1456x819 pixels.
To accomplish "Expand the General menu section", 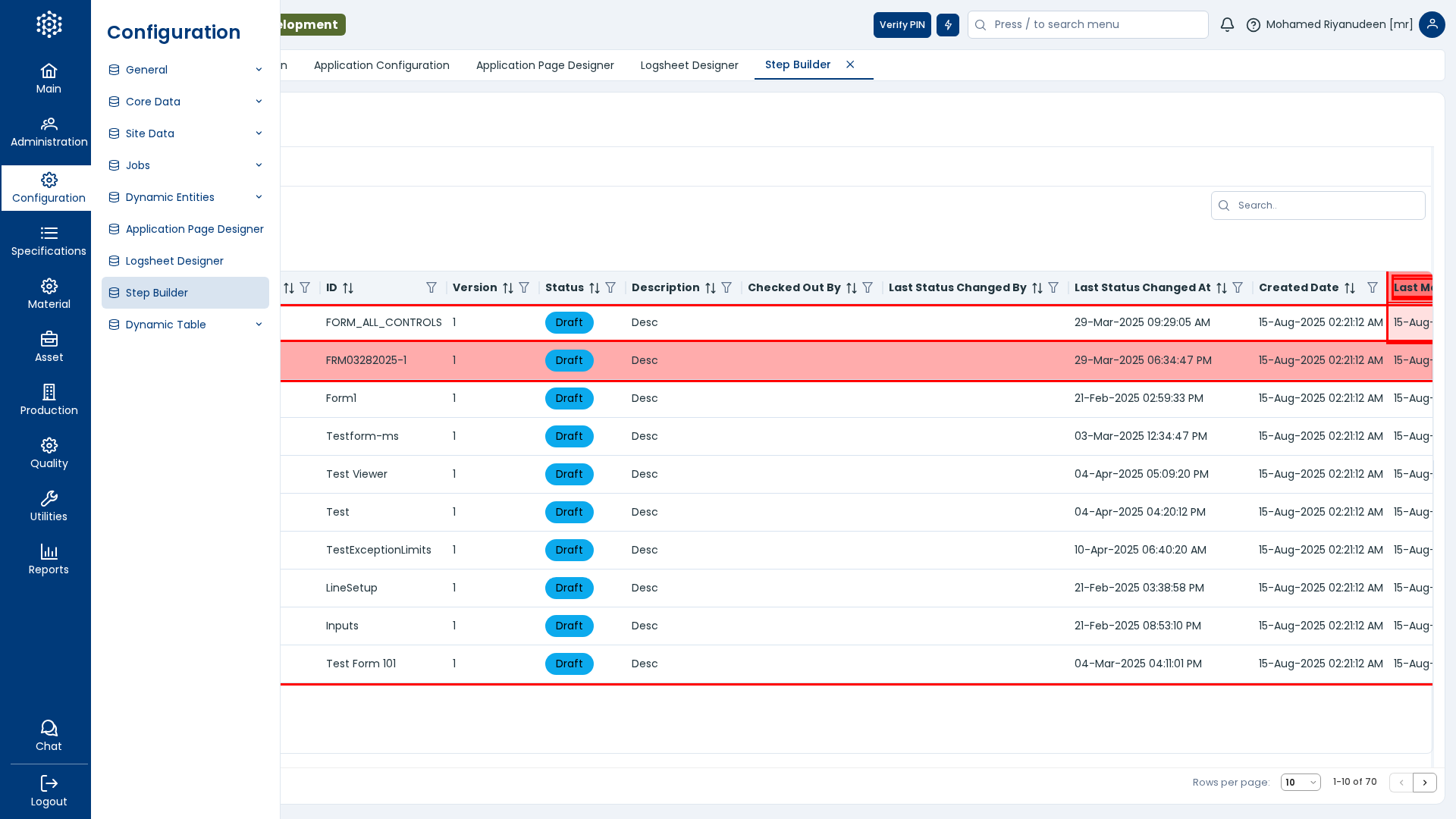I will (x=185, y=70).
